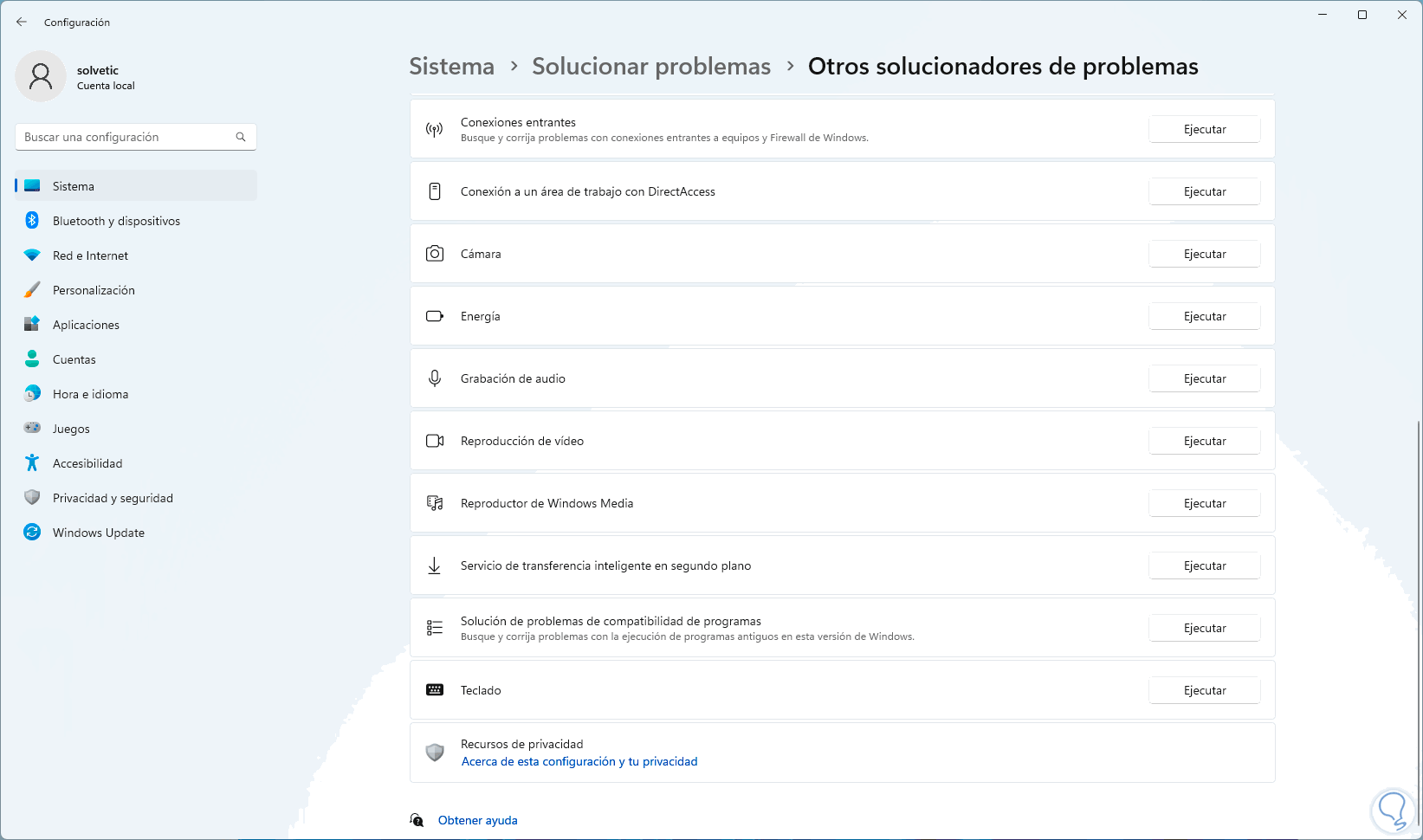The image size is (1423, 840).
Task: Click the search magnifier icon
Action: pos(241,137)
